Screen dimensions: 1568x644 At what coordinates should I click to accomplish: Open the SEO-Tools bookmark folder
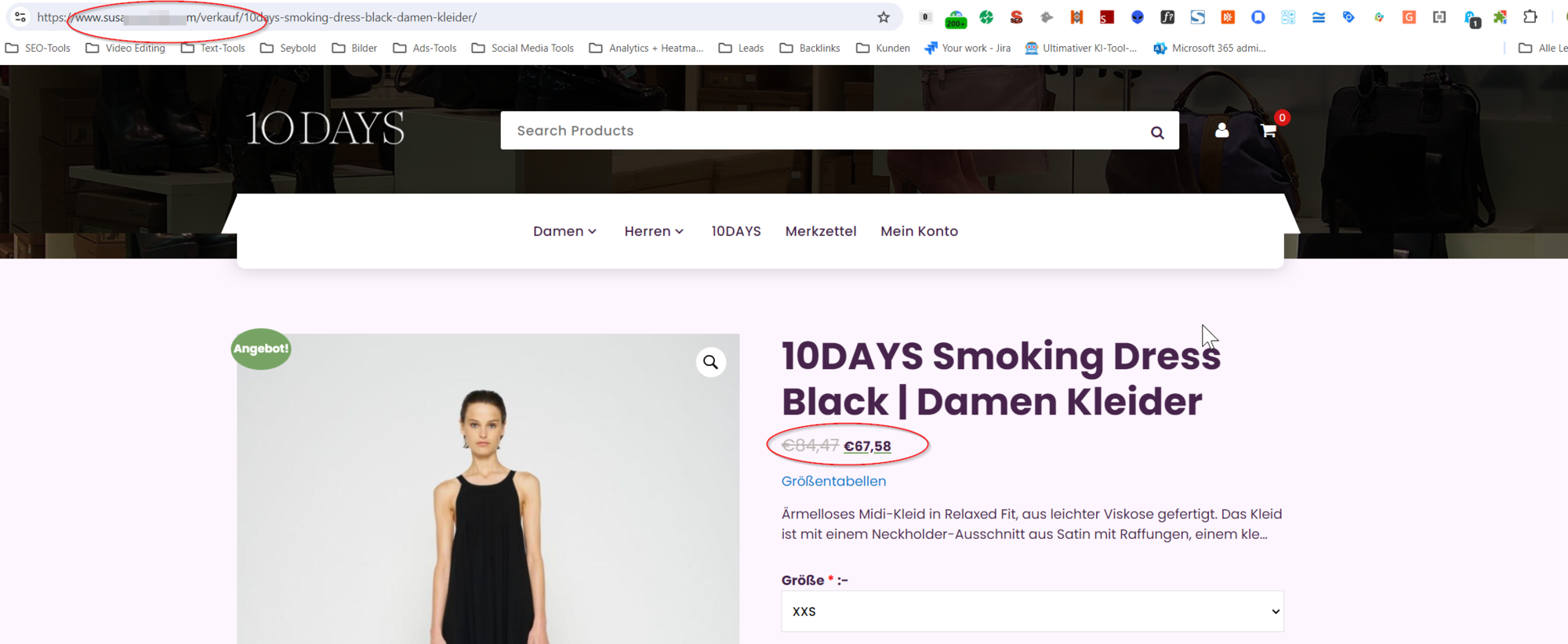coord(38,48)
